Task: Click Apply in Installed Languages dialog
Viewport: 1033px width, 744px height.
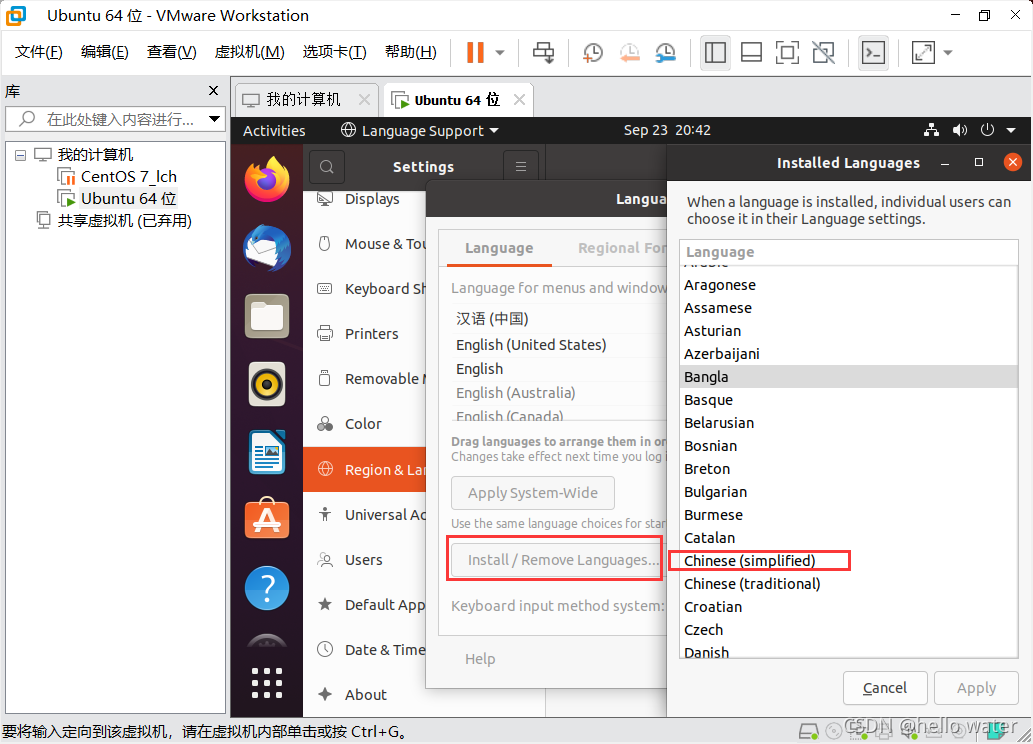Action: pos(976,688)
